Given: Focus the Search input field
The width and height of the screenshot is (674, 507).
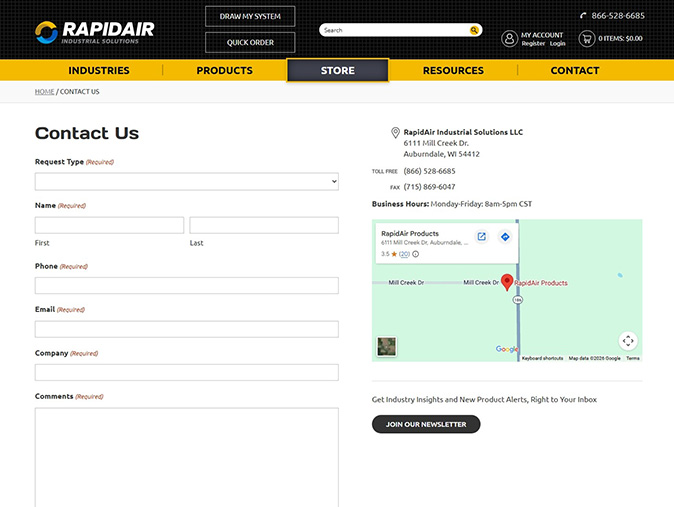Looking at the screenshot, I should (x=395, y=30).
